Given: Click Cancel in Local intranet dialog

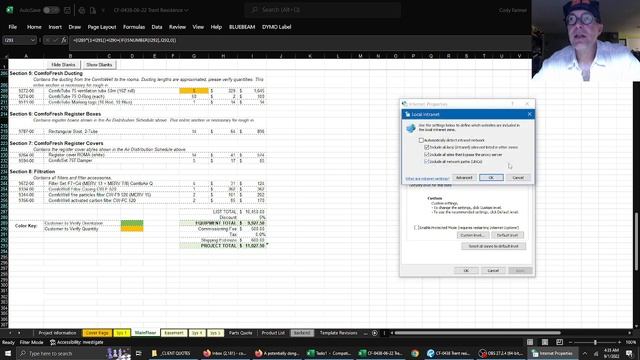Looking at the screenshot, I should 518,178.
